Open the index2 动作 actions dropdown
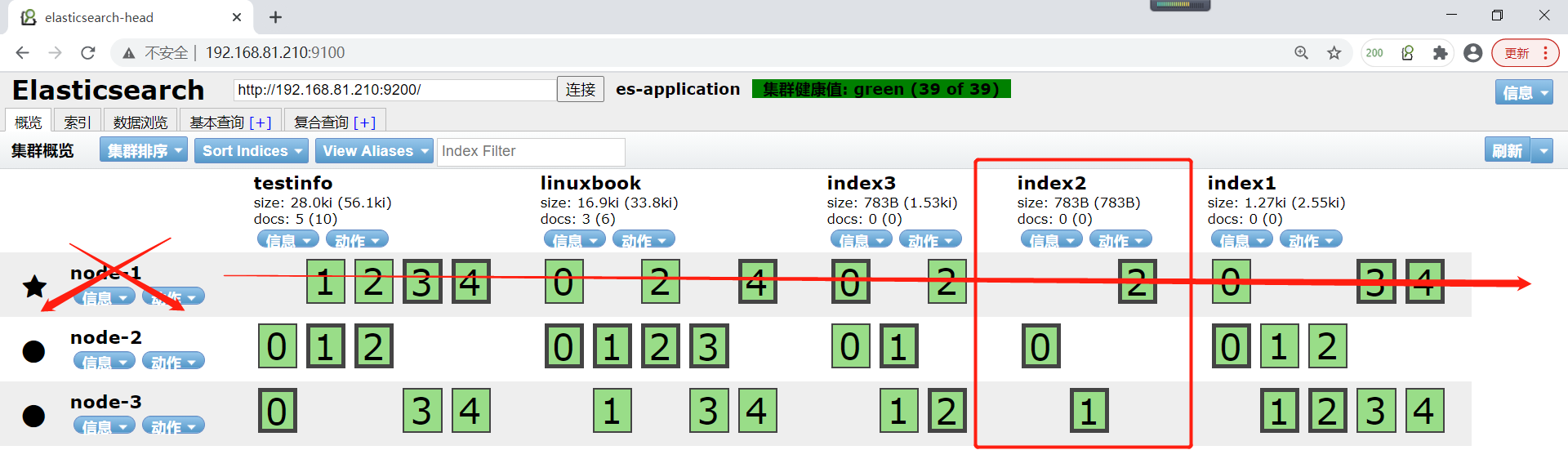 coord(1120,240)
